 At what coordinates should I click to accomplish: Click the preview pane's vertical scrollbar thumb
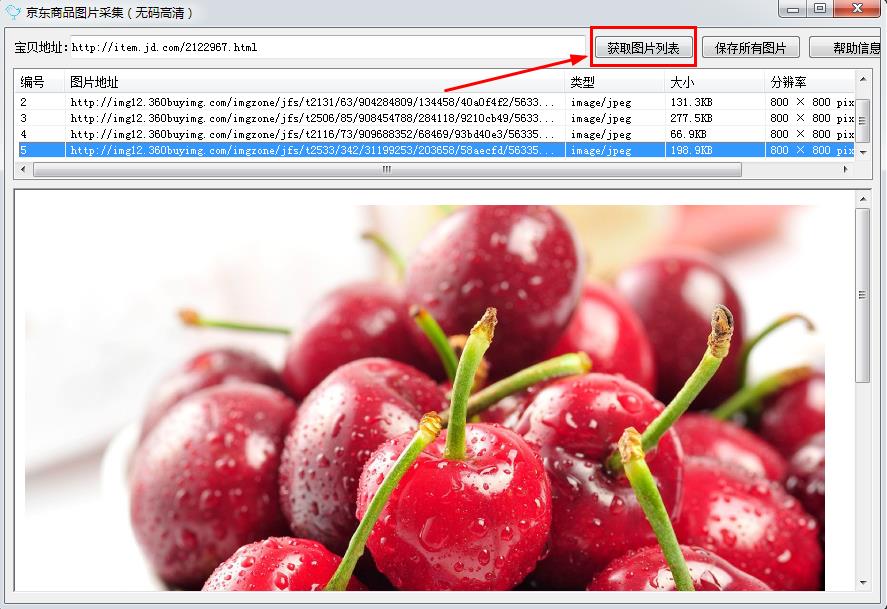[x=863, y=295]
